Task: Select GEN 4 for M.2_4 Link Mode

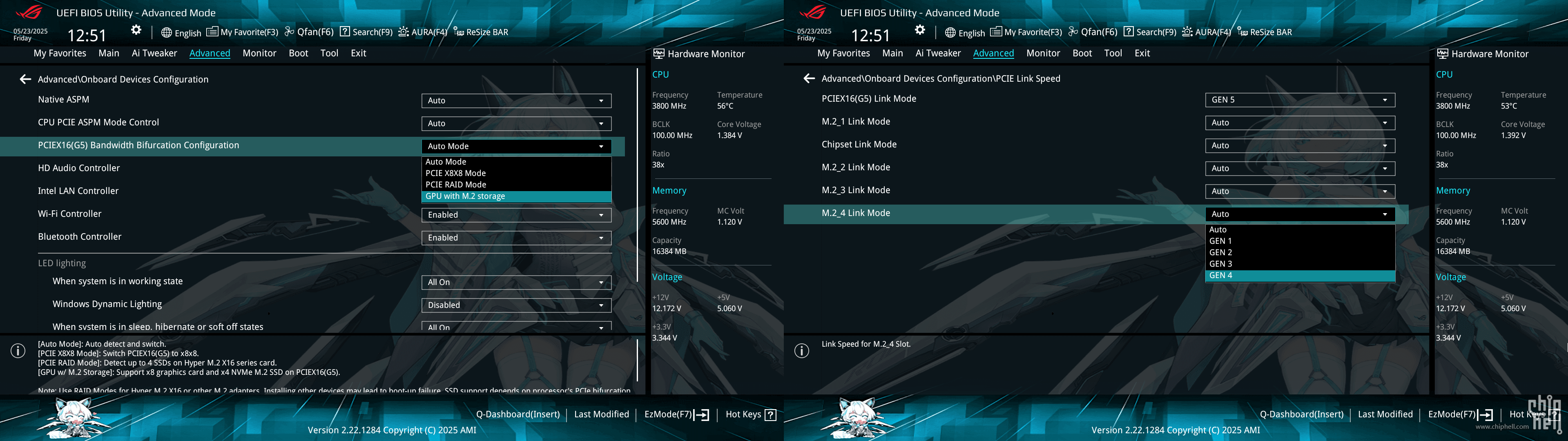Action: [1300, 276]
